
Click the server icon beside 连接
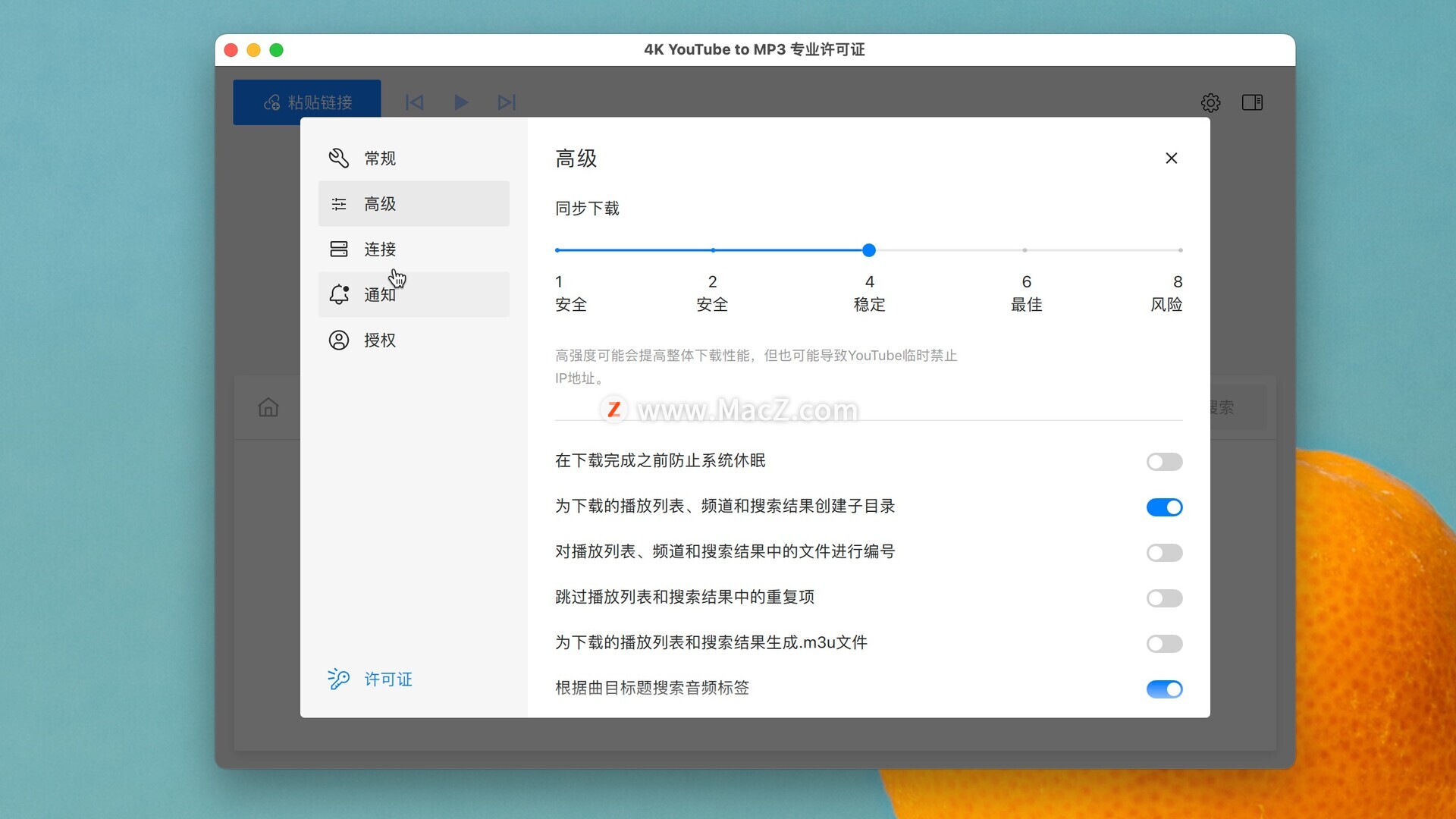click(x=338, y=249)
